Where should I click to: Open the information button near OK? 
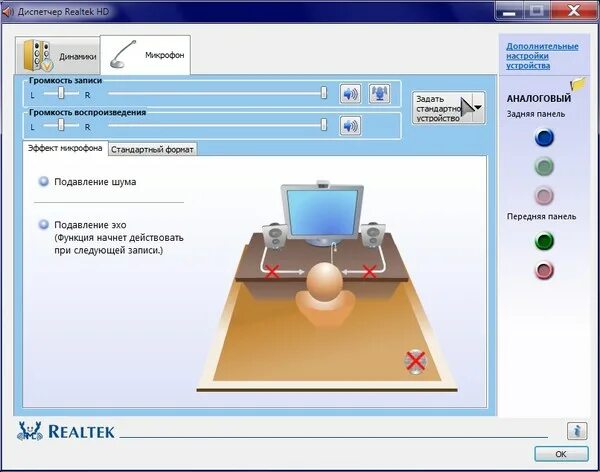577,431
